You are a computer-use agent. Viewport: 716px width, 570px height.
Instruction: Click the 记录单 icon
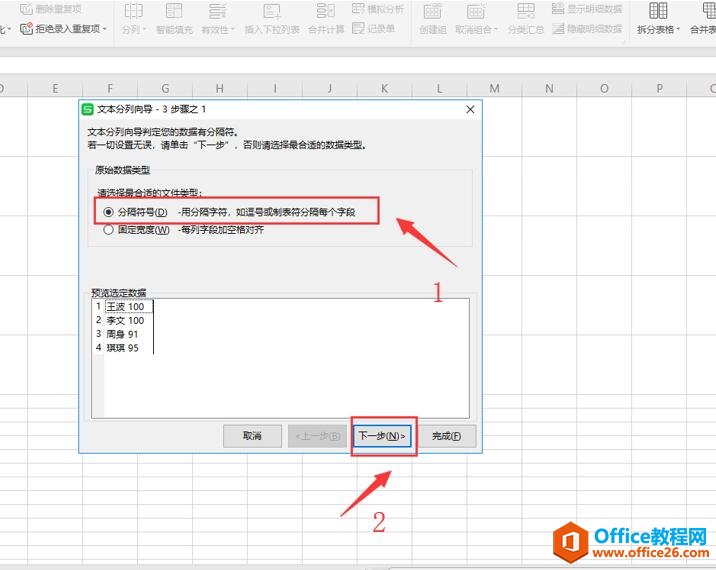point(358,29)
